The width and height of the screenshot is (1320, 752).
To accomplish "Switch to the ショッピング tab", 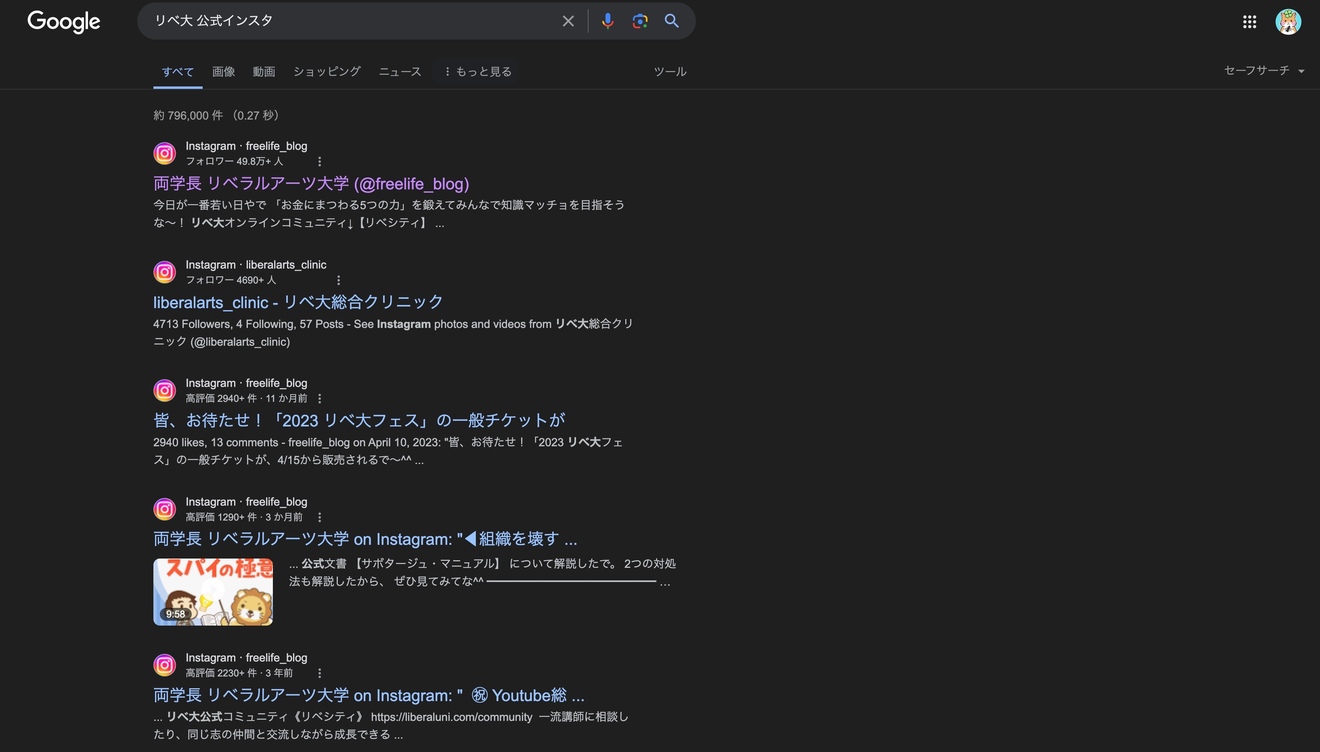I will click(327, 72).
